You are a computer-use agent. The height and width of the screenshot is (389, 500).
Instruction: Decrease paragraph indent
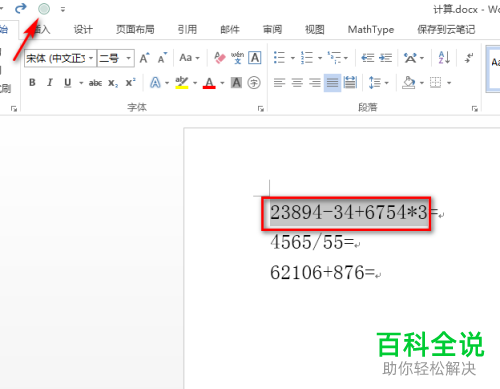368,58
